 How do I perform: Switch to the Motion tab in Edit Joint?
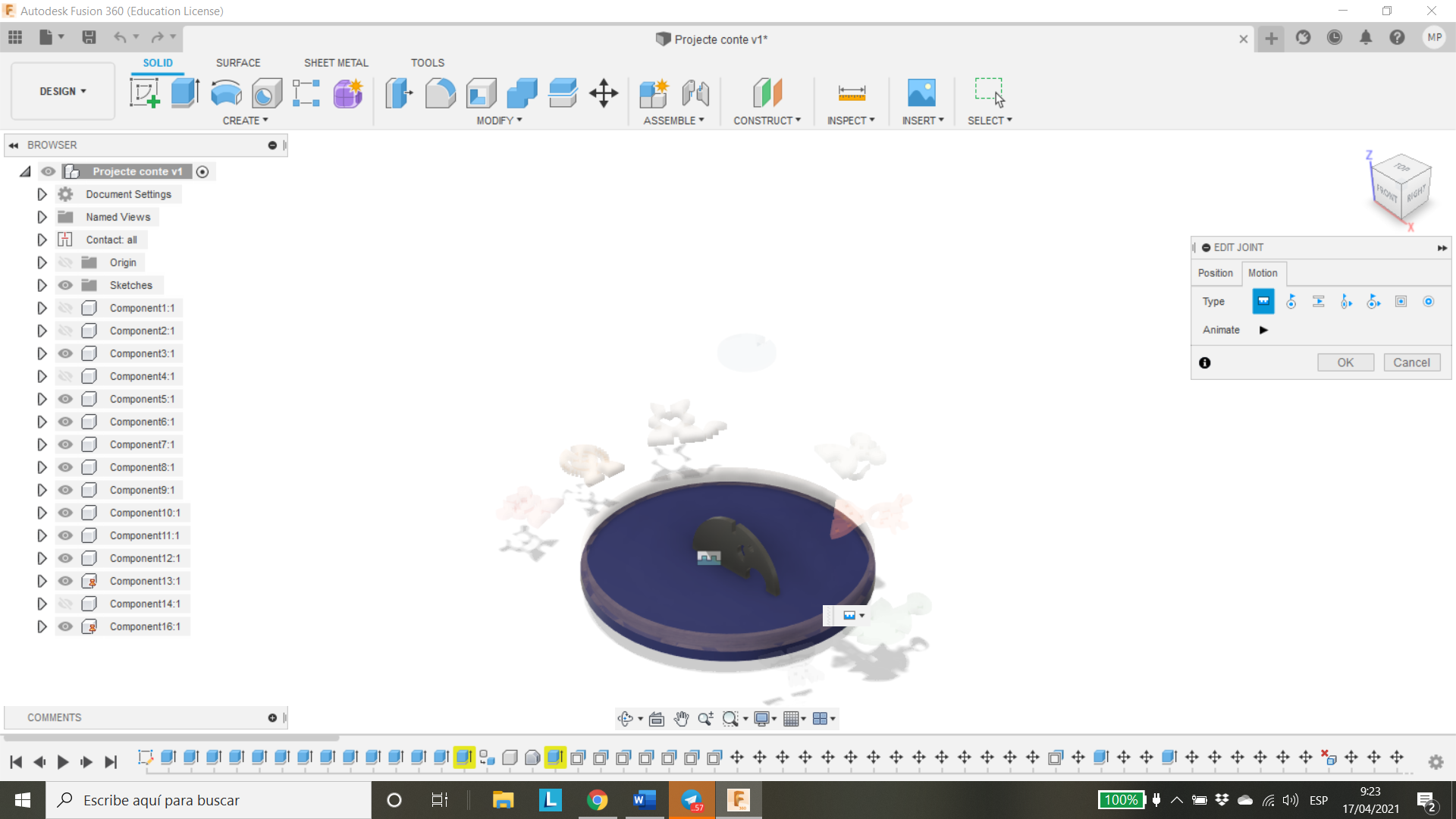point(1262,272)
